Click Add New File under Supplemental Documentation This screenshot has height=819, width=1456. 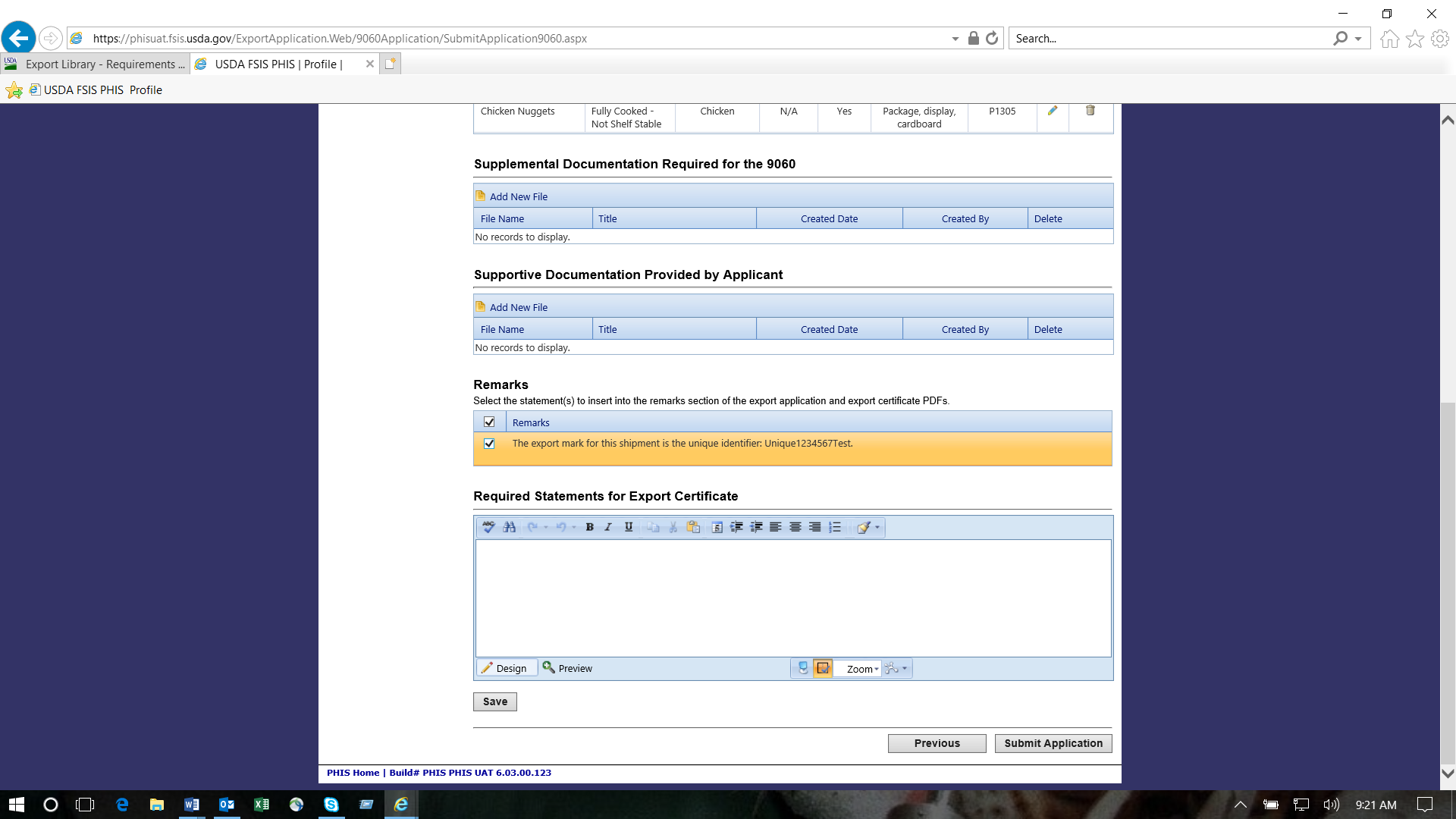[518, 196]
